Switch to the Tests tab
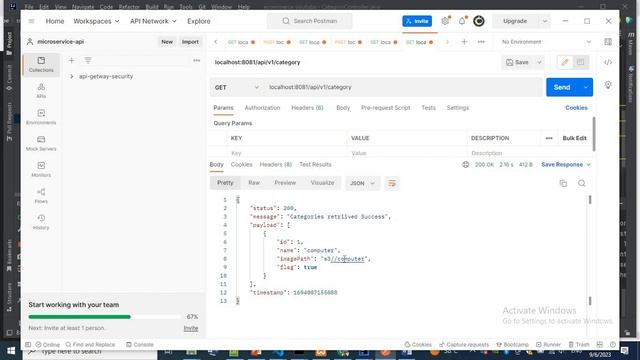The width and height of the screenshot is (640, 360). pyautogui.click(x=429, y=108)
